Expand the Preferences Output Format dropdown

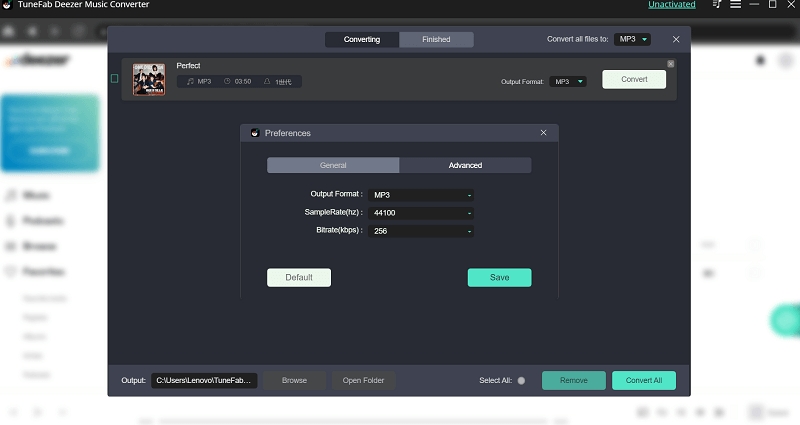[421, 195]
